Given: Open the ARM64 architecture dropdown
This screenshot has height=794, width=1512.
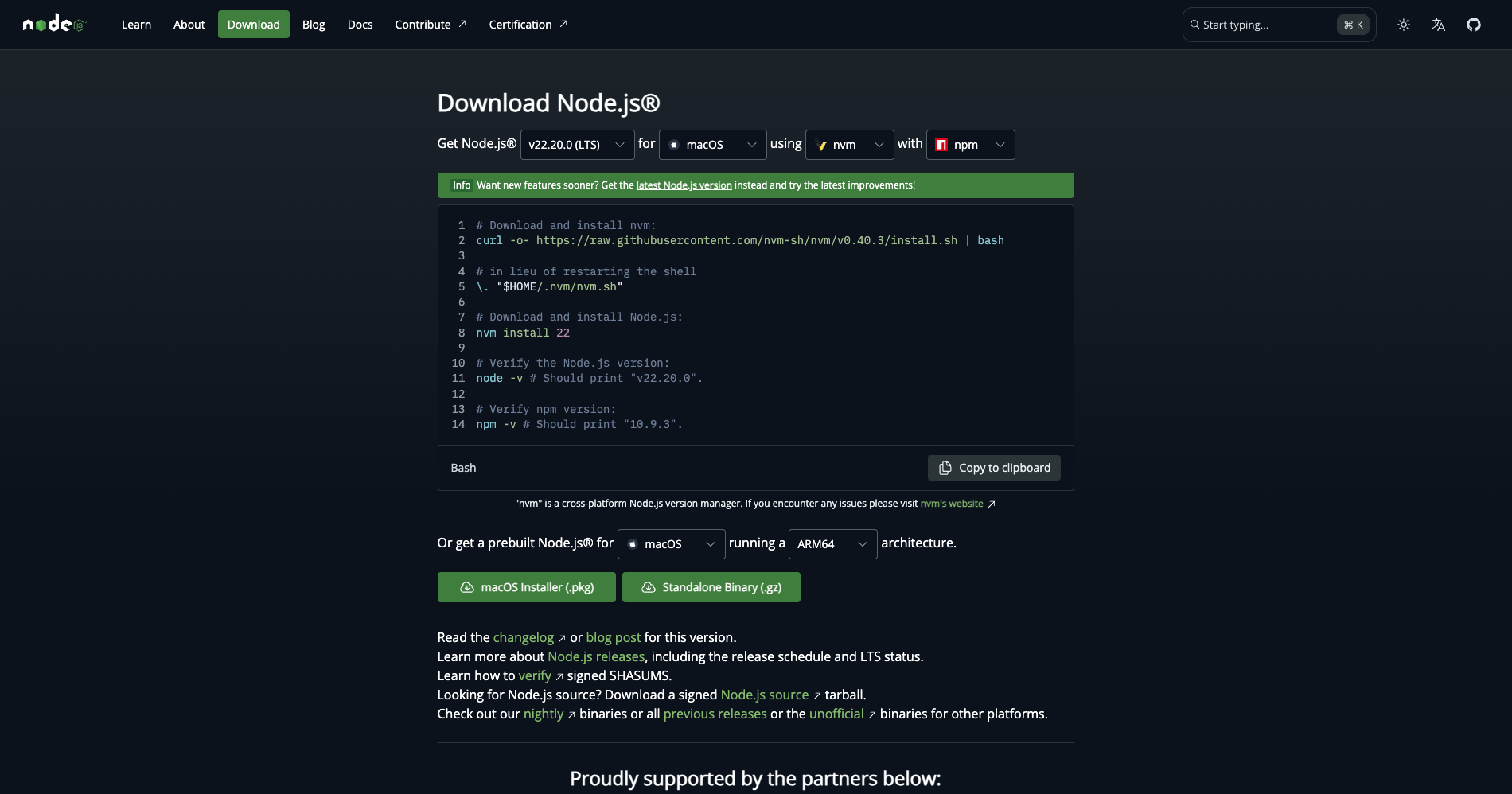Looking at the screenshot, I should [x=832, y=544].
